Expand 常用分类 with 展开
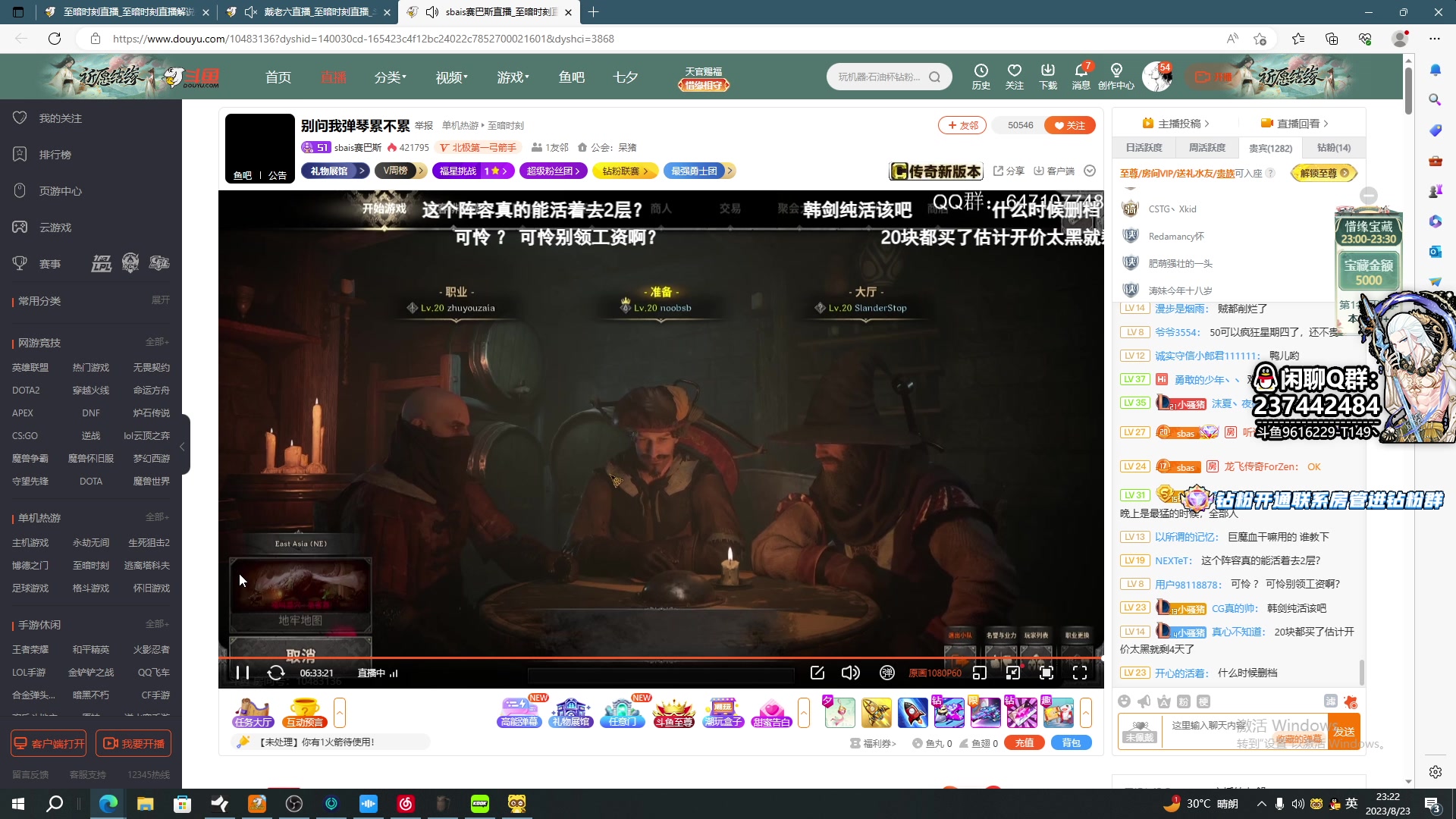 point(160,300)
